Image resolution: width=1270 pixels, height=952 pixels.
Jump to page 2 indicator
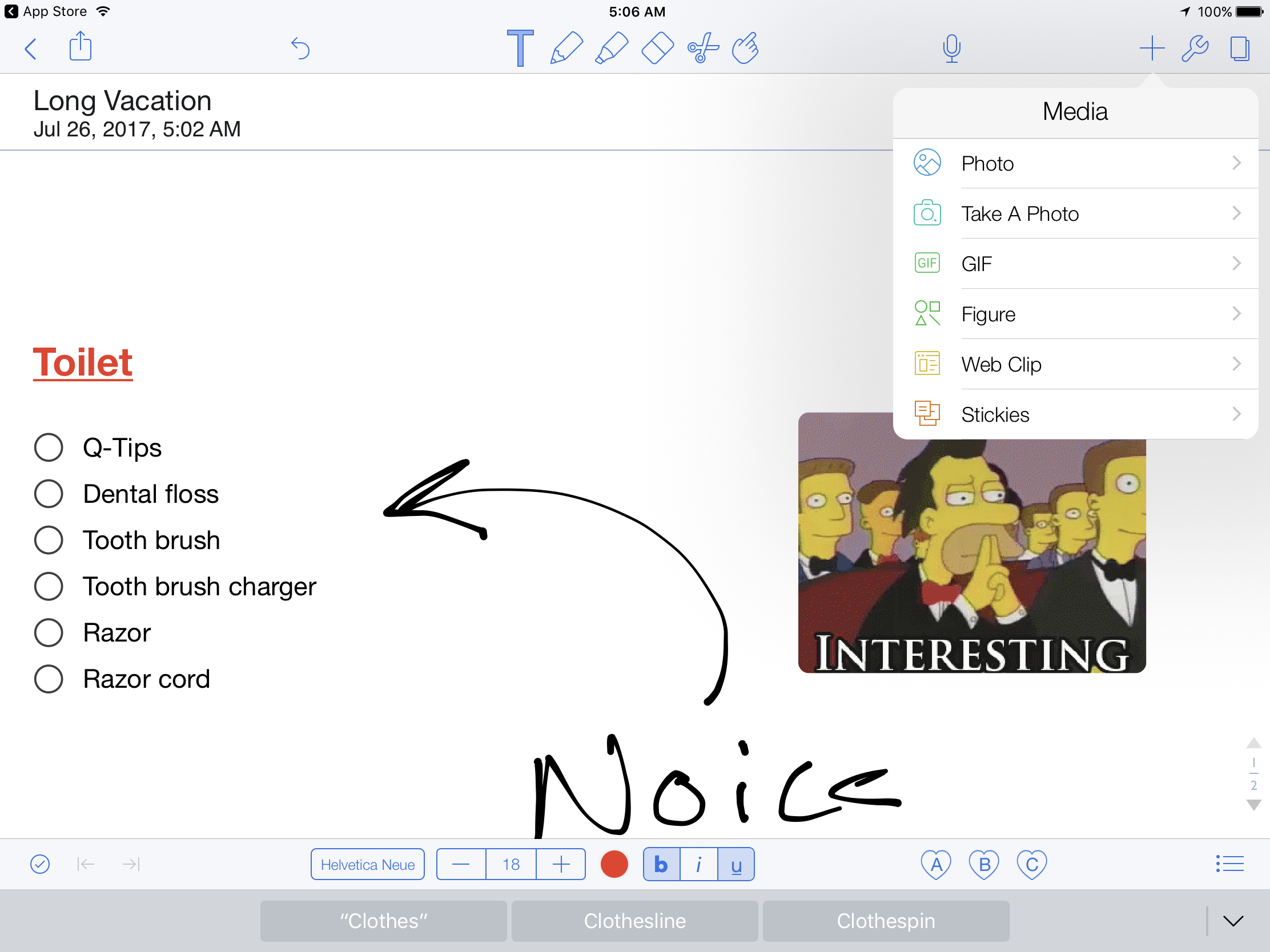coord(1253,785)
